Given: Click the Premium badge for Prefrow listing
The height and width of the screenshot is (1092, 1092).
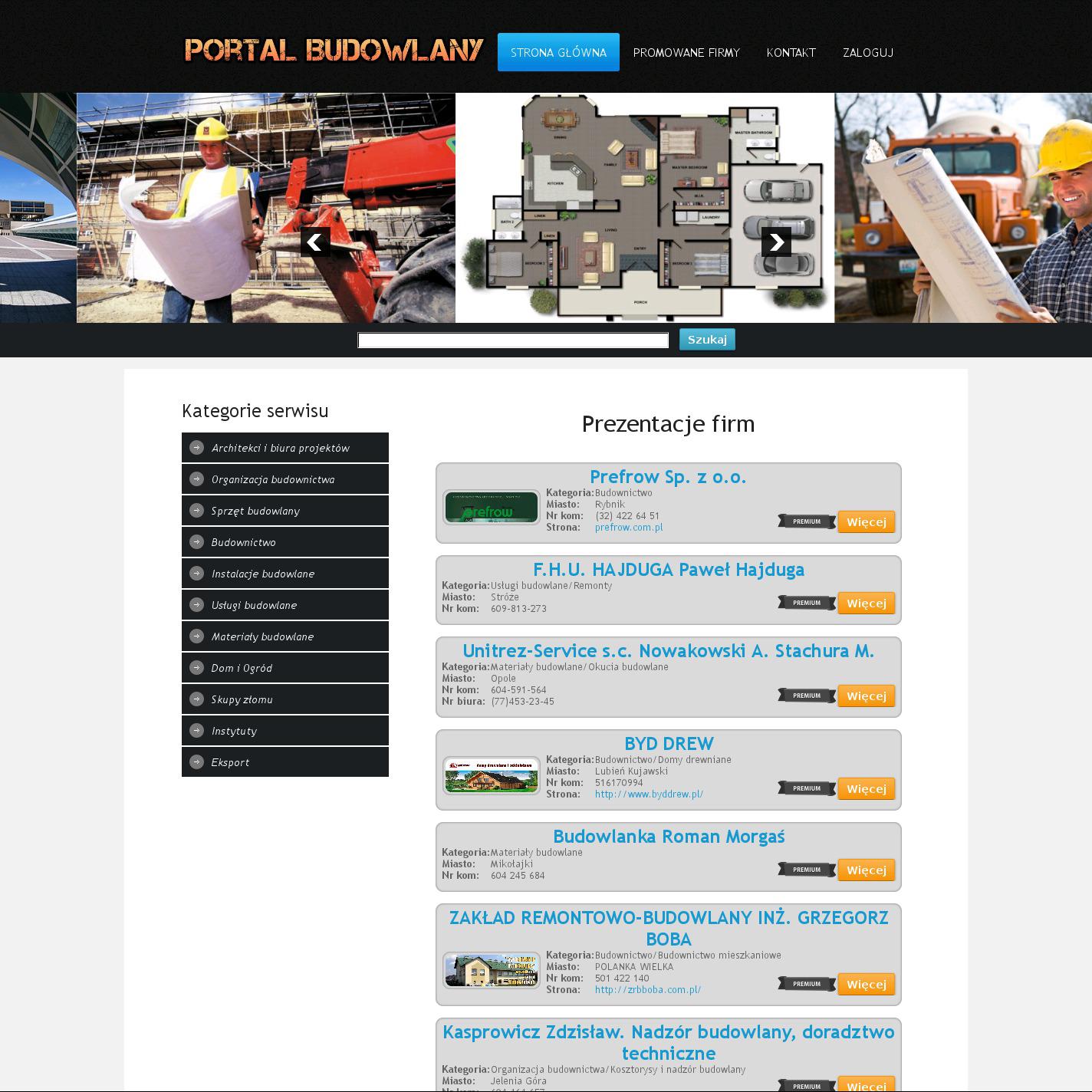Looking at the screenshot, I should (806, 522).
